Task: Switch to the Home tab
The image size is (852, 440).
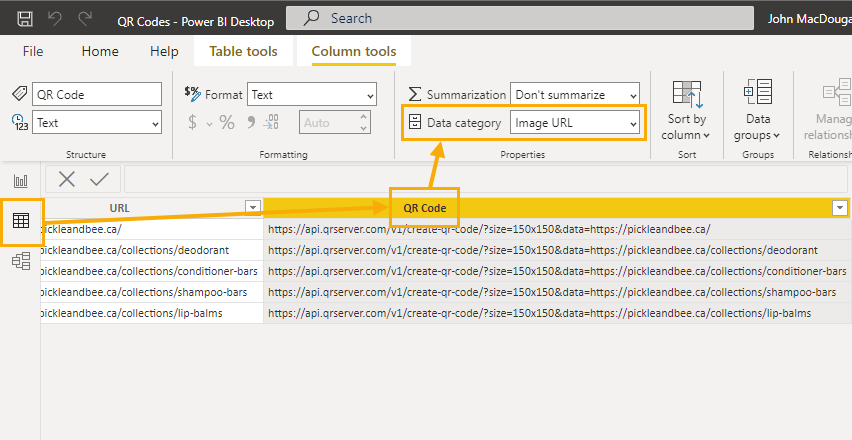Action: (100, 51)
